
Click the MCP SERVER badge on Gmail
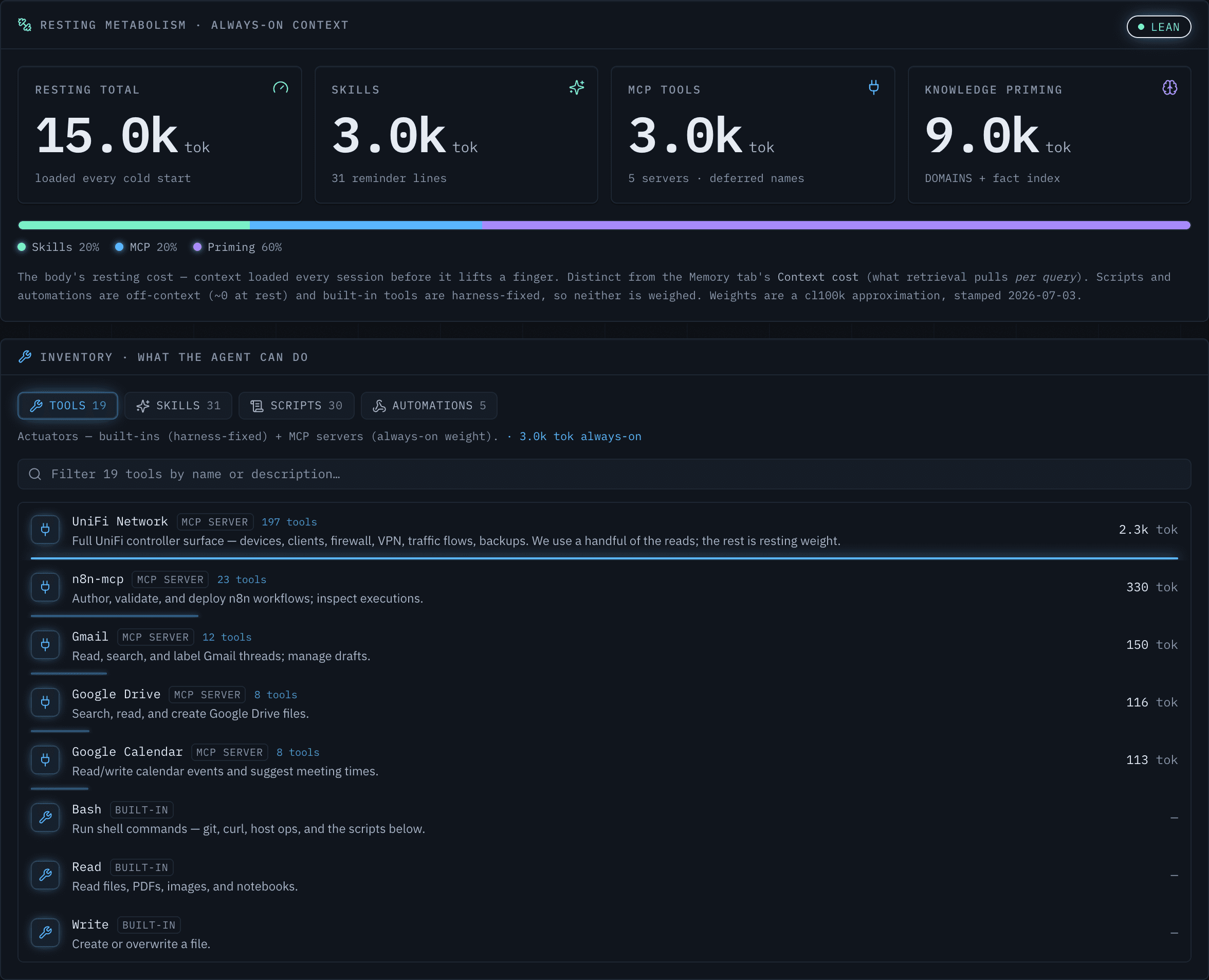[x=156, y=638]
